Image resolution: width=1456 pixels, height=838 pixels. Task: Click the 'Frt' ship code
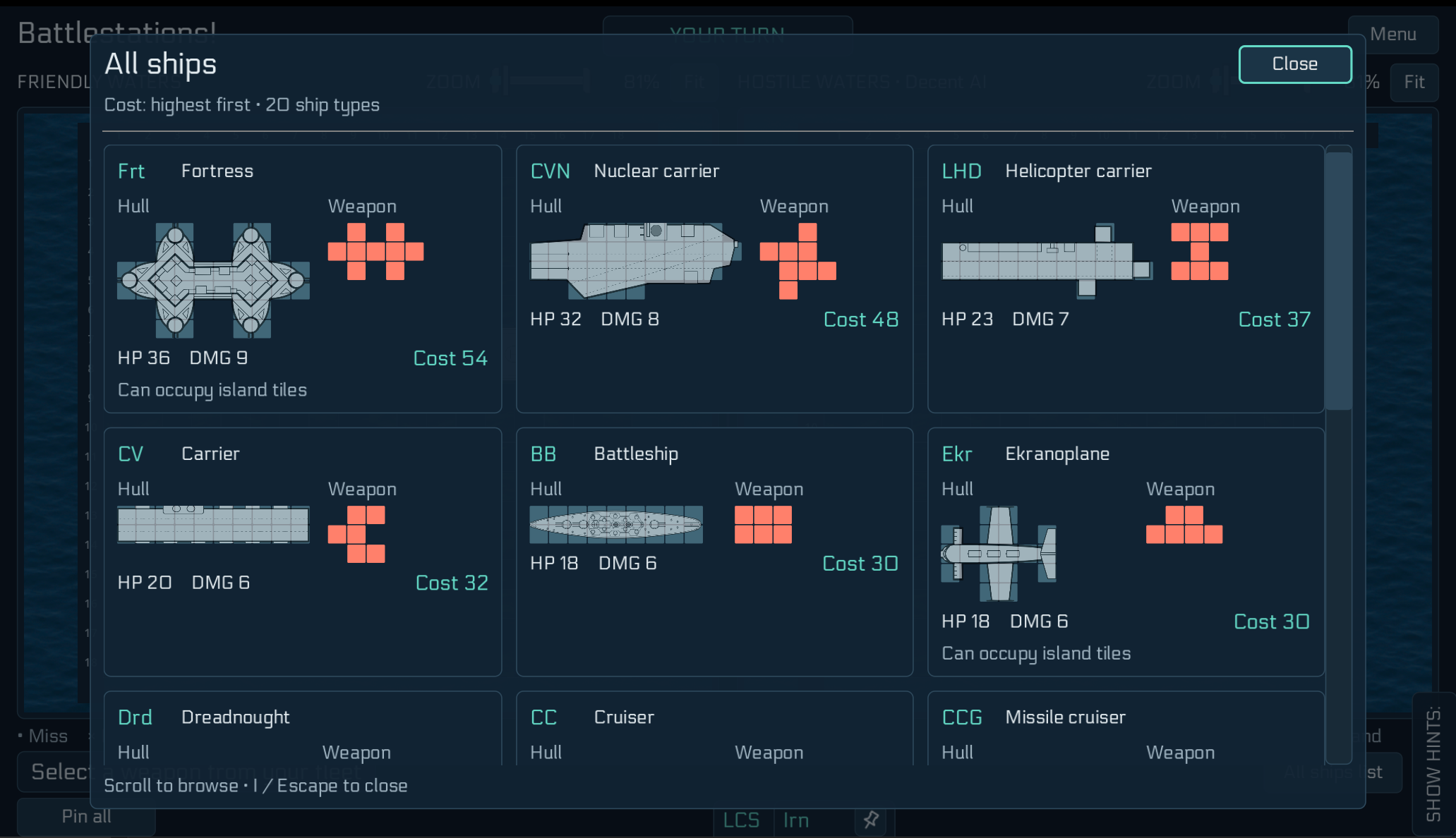[131, 171]
